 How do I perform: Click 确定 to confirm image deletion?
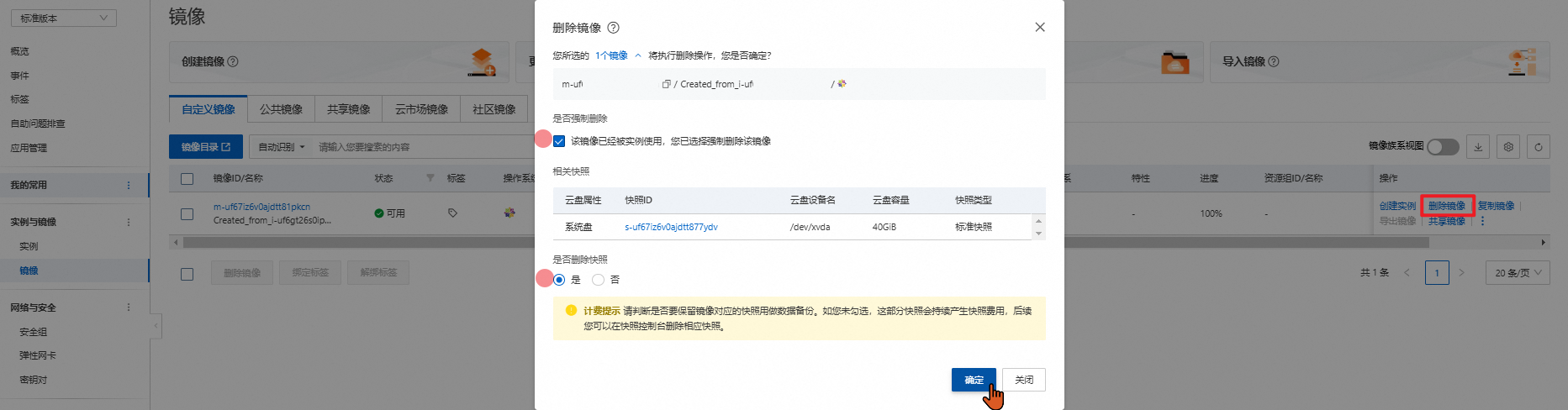tap(974, 380)
